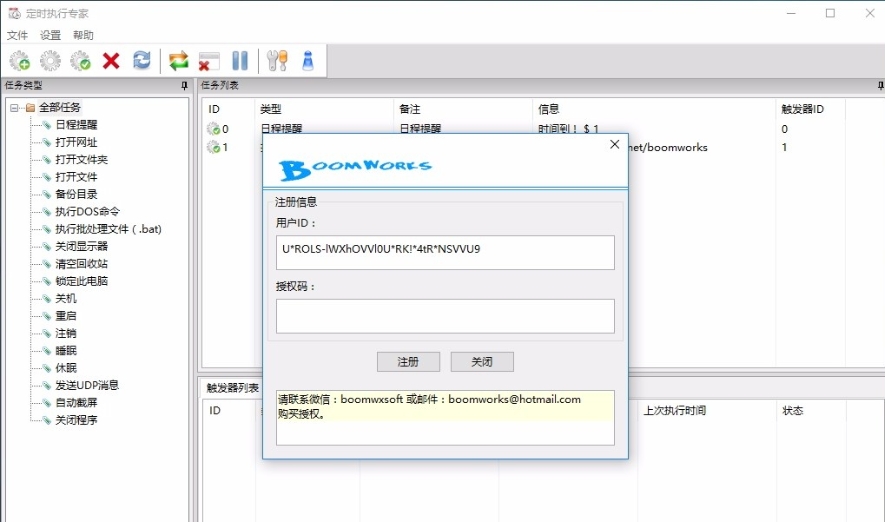
Task: Select 锁定此电脑 in the tree
Action: coord(81,281)
